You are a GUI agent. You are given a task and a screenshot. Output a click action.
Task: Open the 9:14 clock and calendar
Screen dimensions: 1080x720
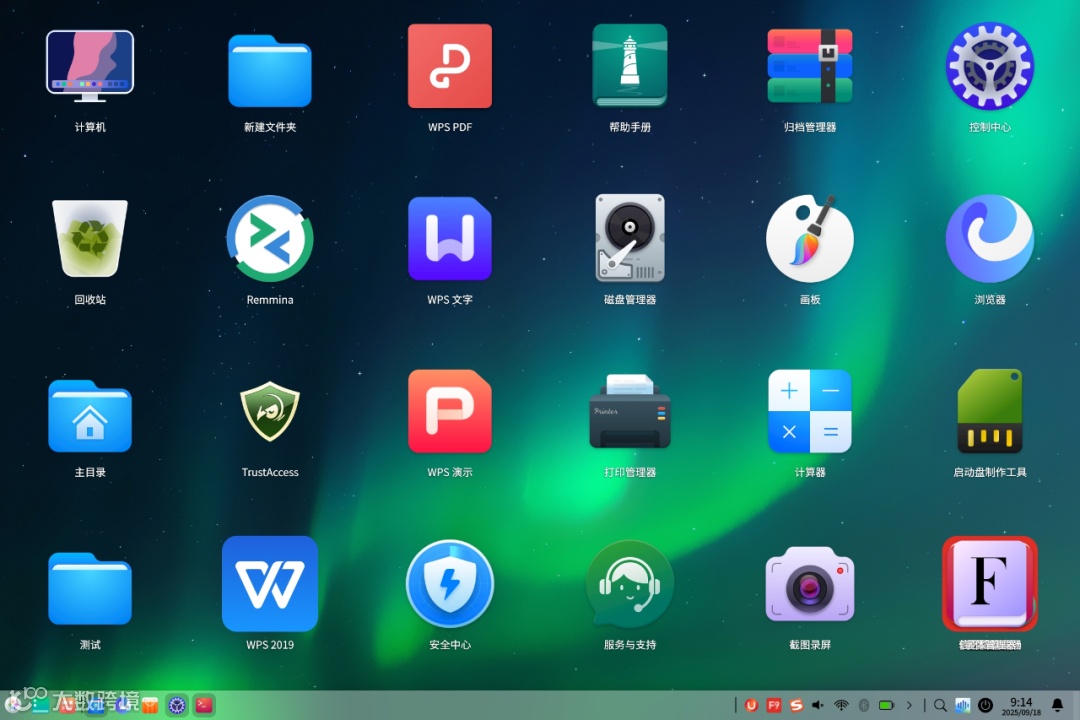click(1021, 706)
